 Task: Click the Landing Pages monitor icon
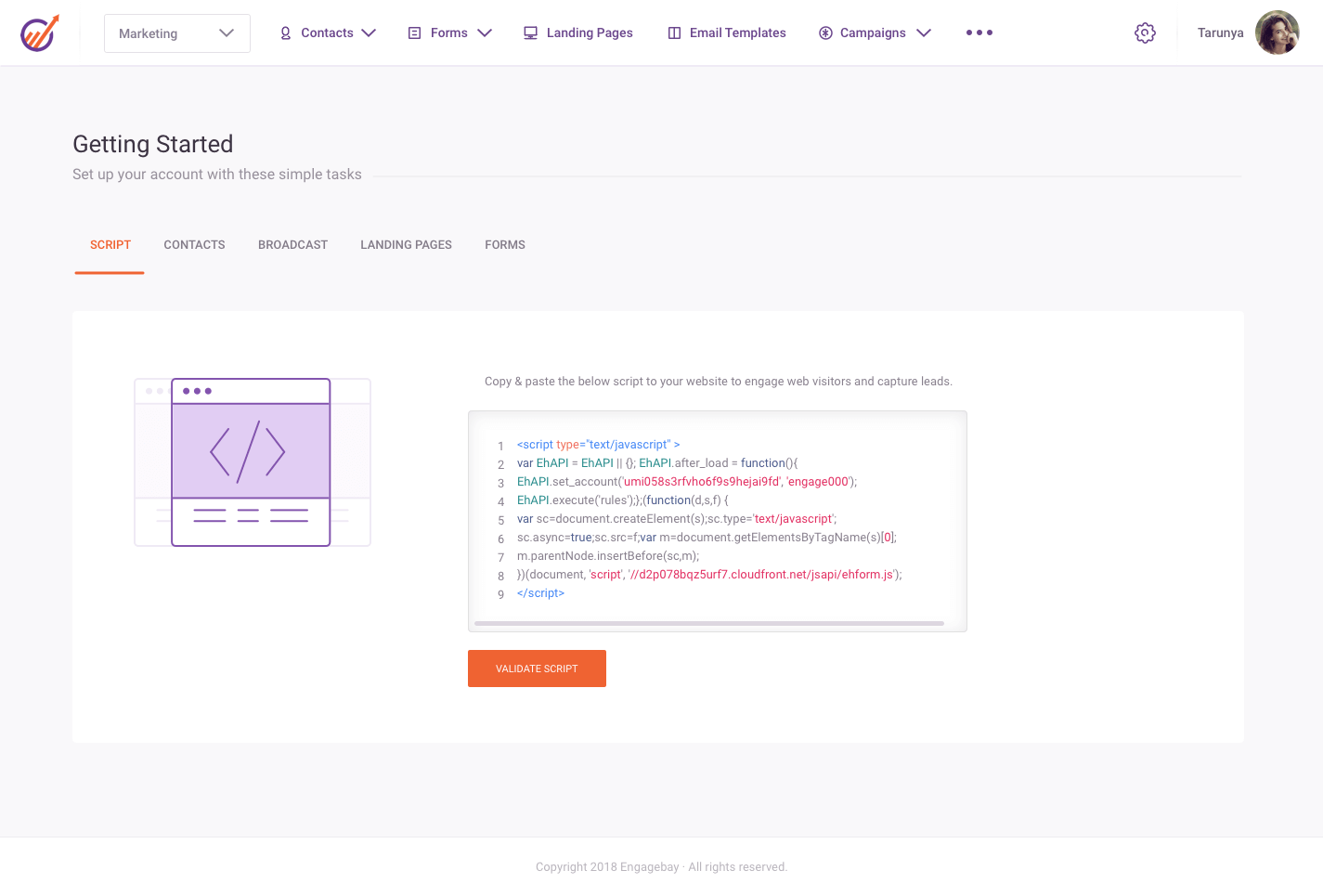pos(531,33)
